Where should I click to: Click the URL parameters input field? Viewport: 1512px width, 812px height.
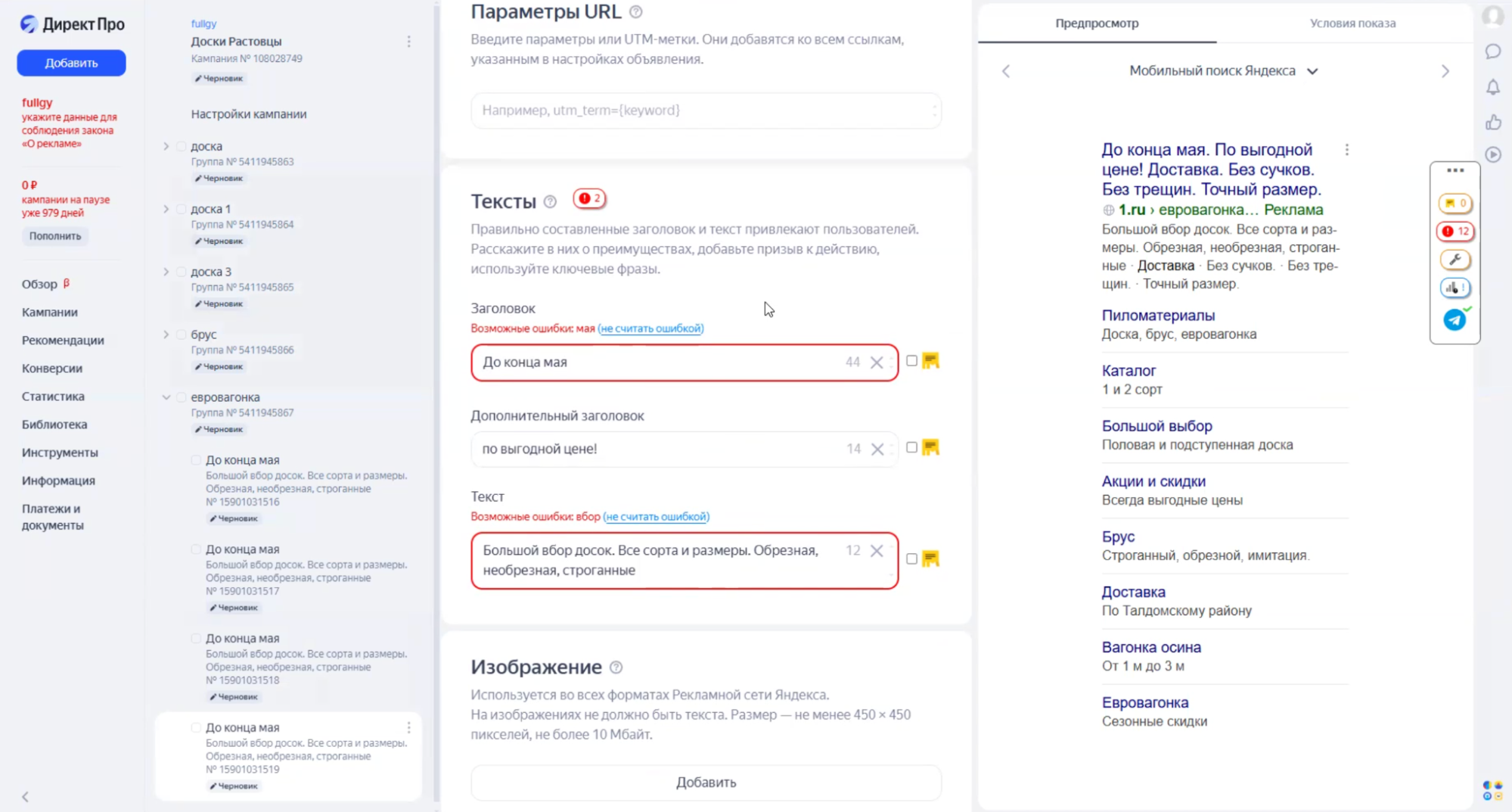(x=706, y=110)
